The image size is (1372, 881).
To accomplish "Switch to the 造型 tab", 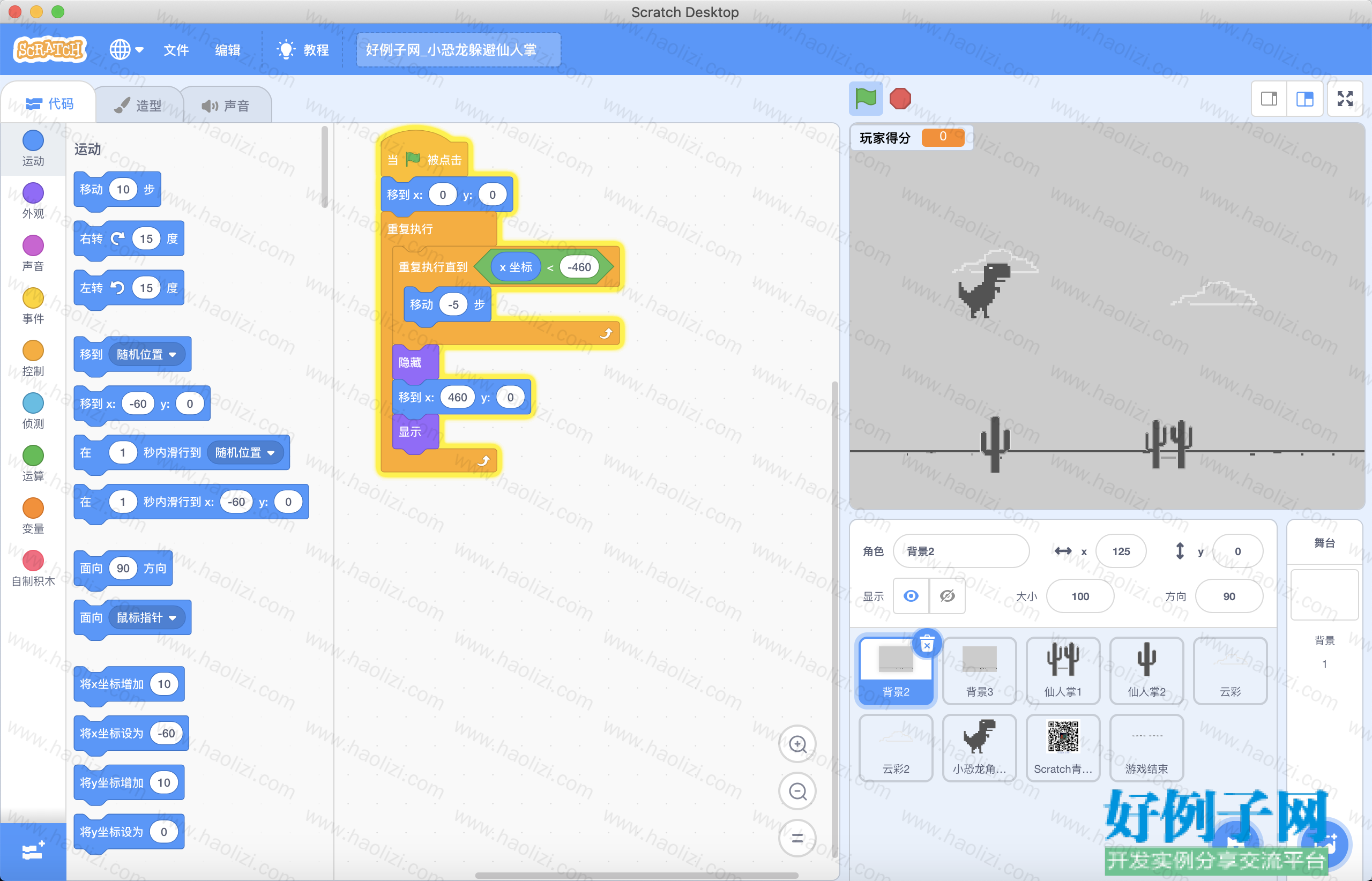I will 138,104.
